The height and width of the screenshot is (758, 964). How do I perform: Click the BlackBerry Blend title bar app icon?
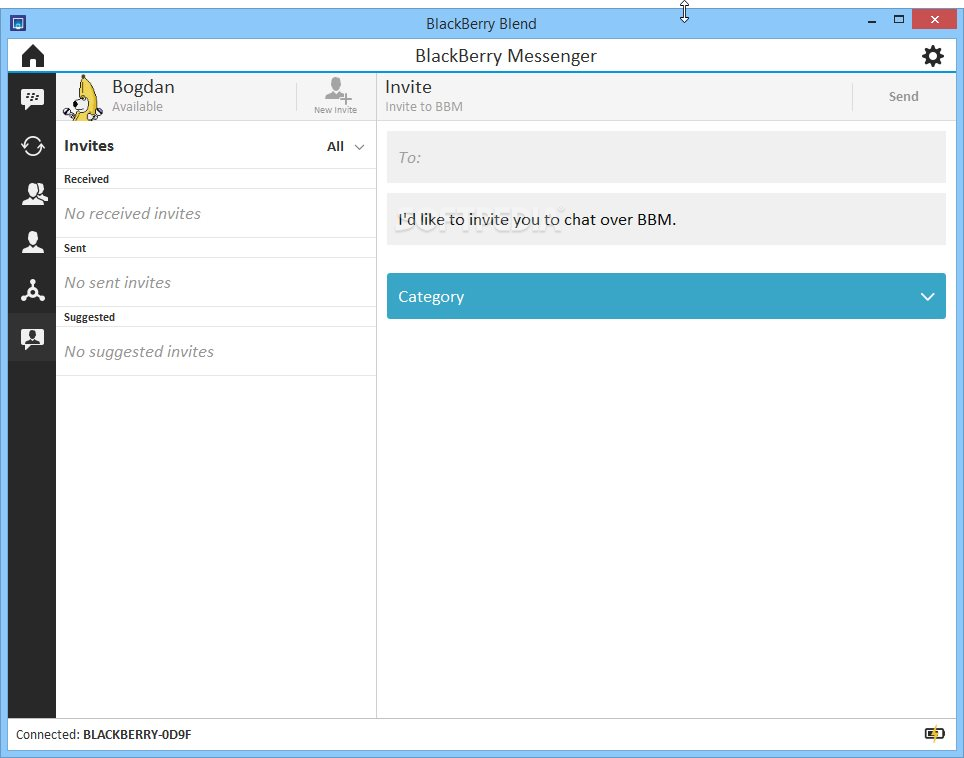pos(18,23)
